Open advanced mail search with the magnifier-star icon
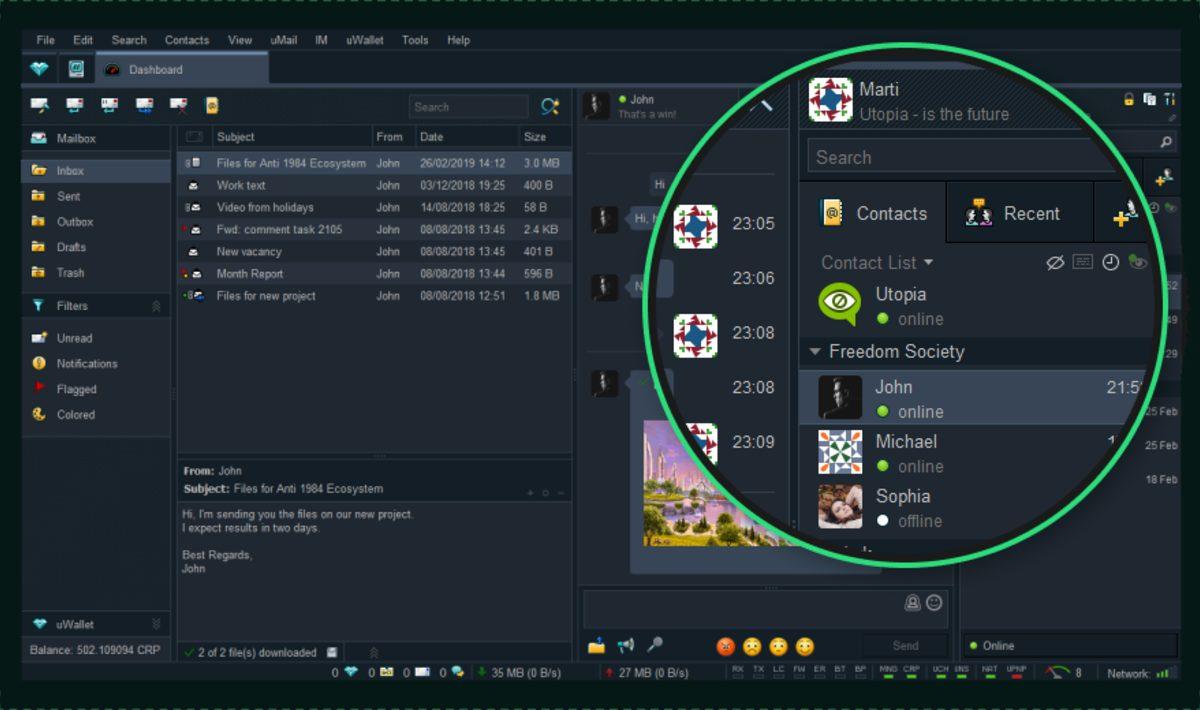 pos(548,105)
